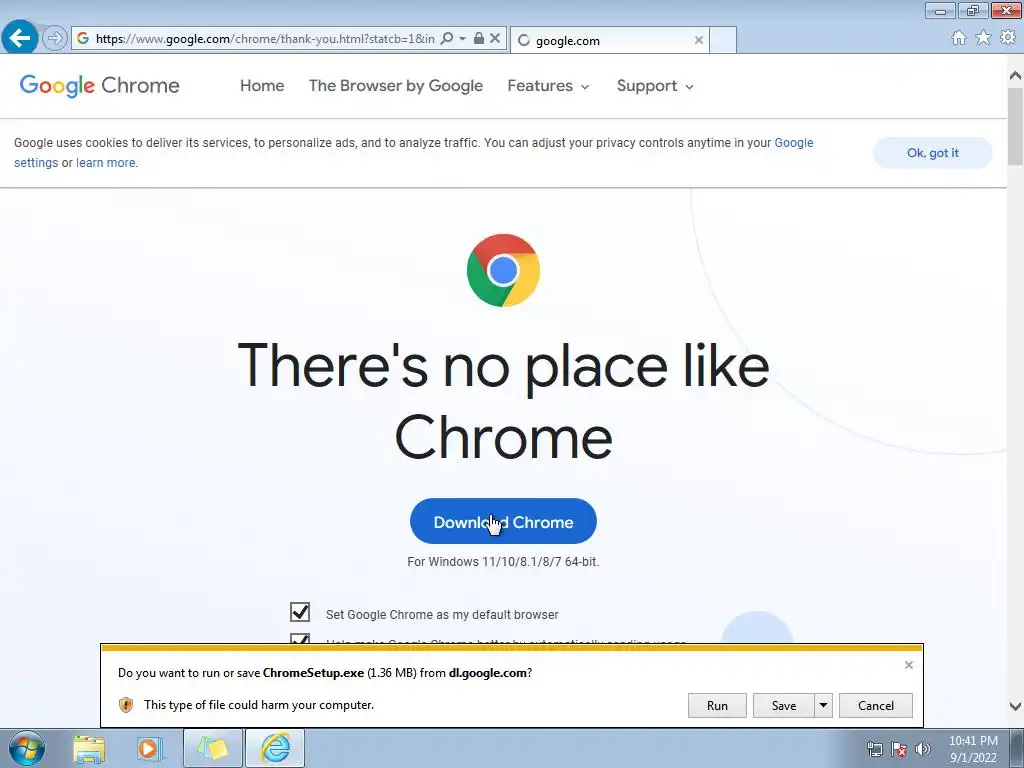Click the IE forward arrow button
This screenshot has width=1024, height=768.
point(55,39)
